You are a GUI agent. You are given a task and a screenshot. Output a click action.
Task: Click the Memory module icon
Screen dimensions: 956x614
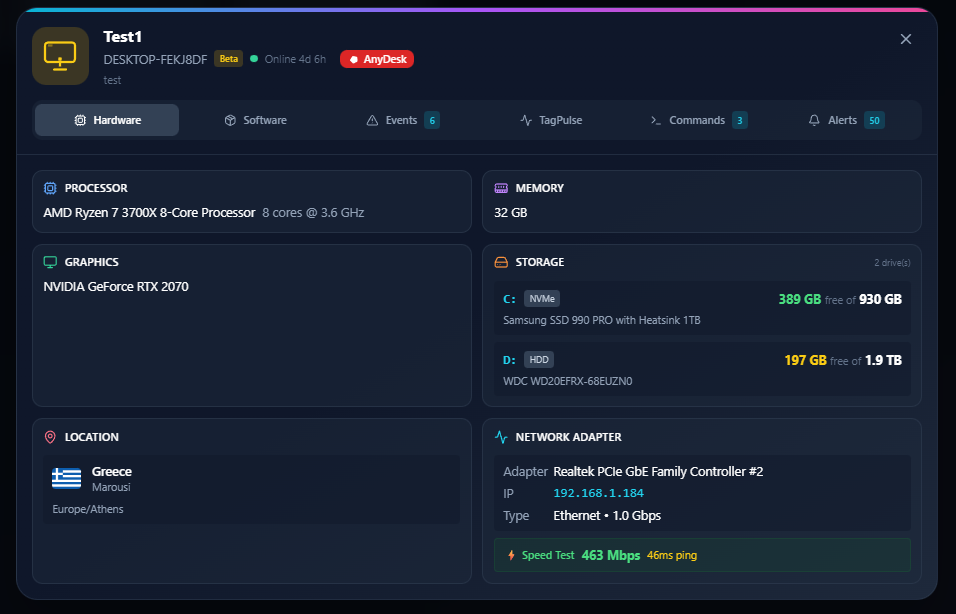(x=501, y=188)
